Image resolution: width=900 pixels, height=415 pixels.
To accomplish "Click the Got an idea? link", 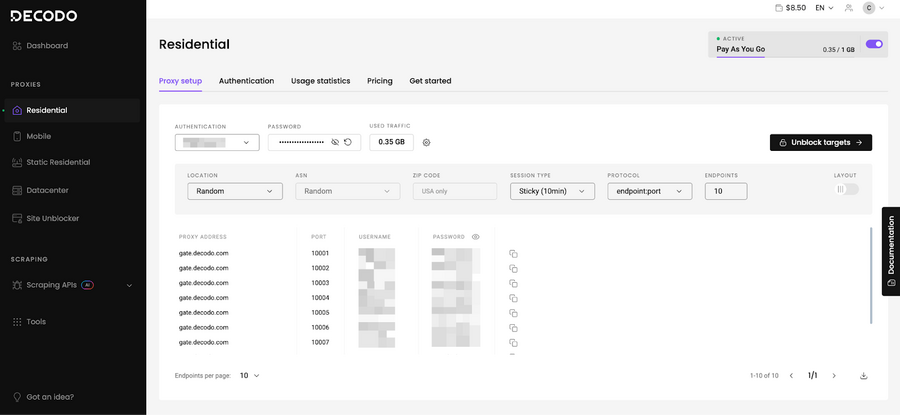I will pos(43,397).
